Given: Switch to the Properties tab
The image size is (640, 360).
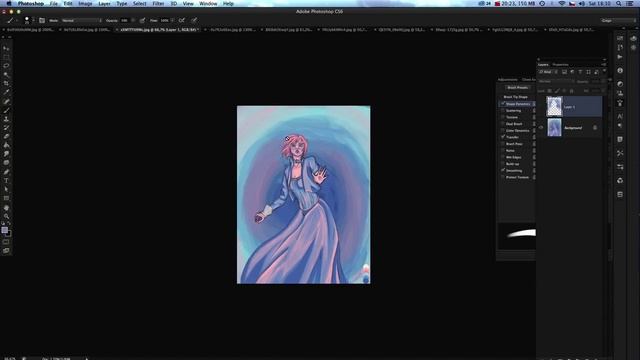Looking at the screenshot, I should [x=560, y=64].
